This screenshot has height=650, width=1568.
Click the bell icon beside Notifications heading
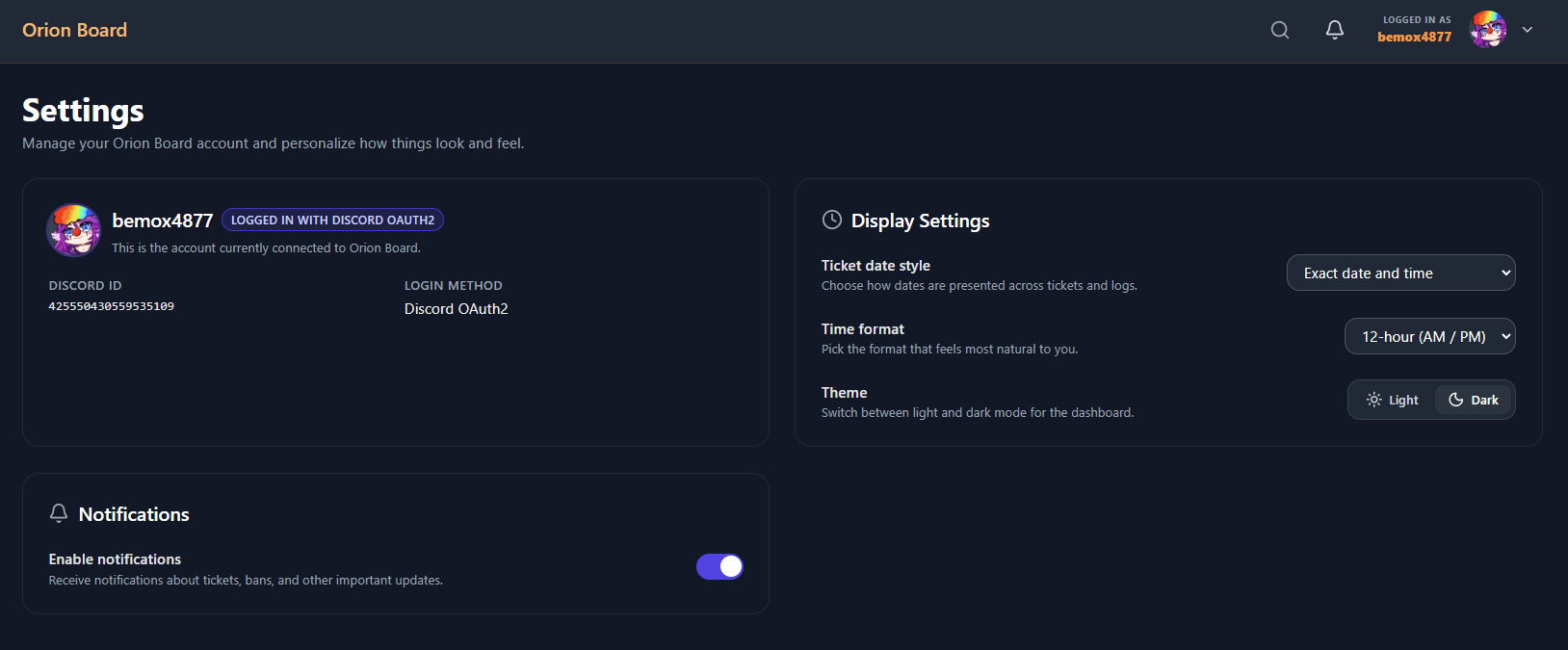(x=59, y=513)
